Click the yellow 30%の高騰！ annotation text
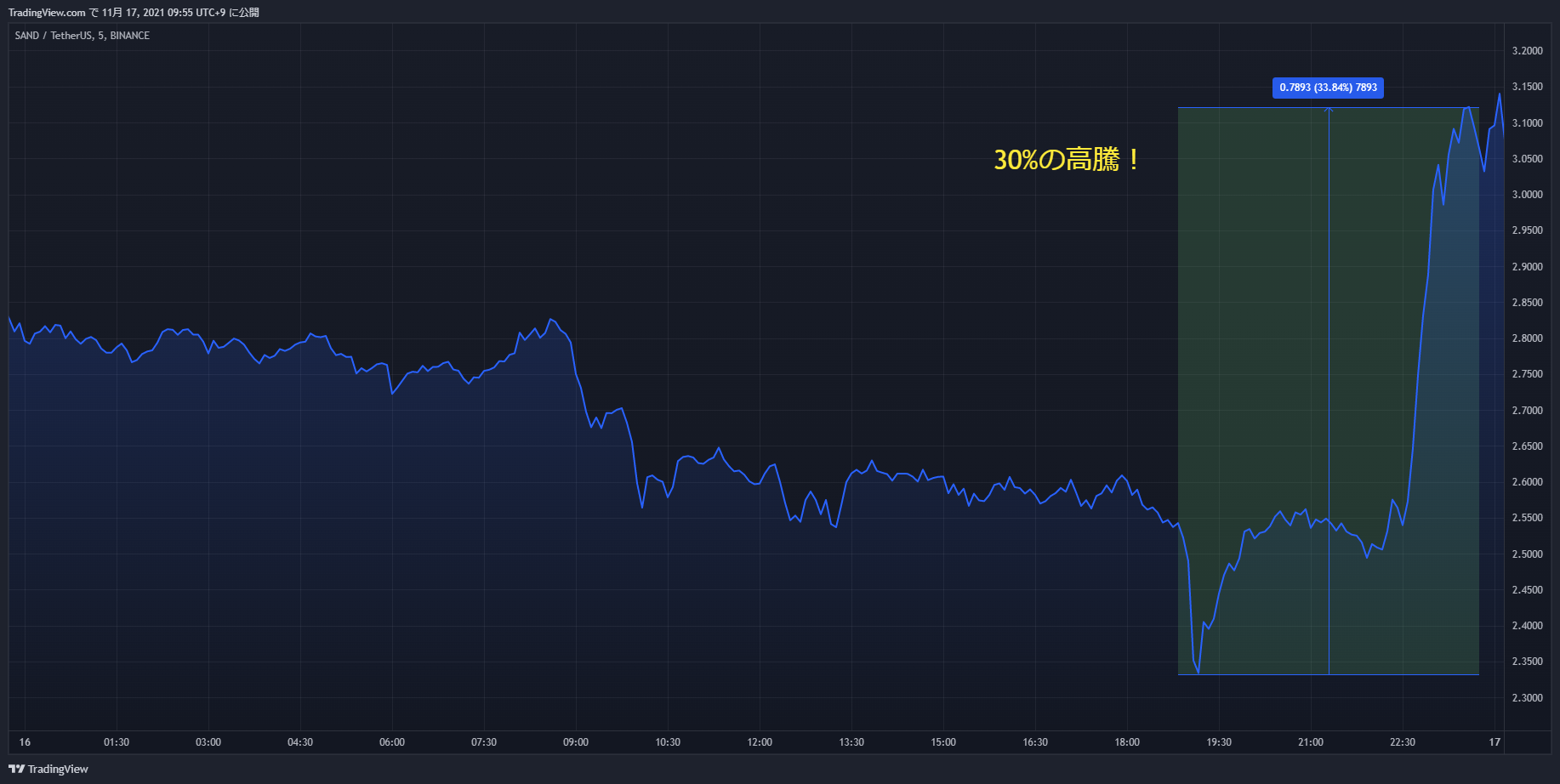 (x=1068, y=159)
